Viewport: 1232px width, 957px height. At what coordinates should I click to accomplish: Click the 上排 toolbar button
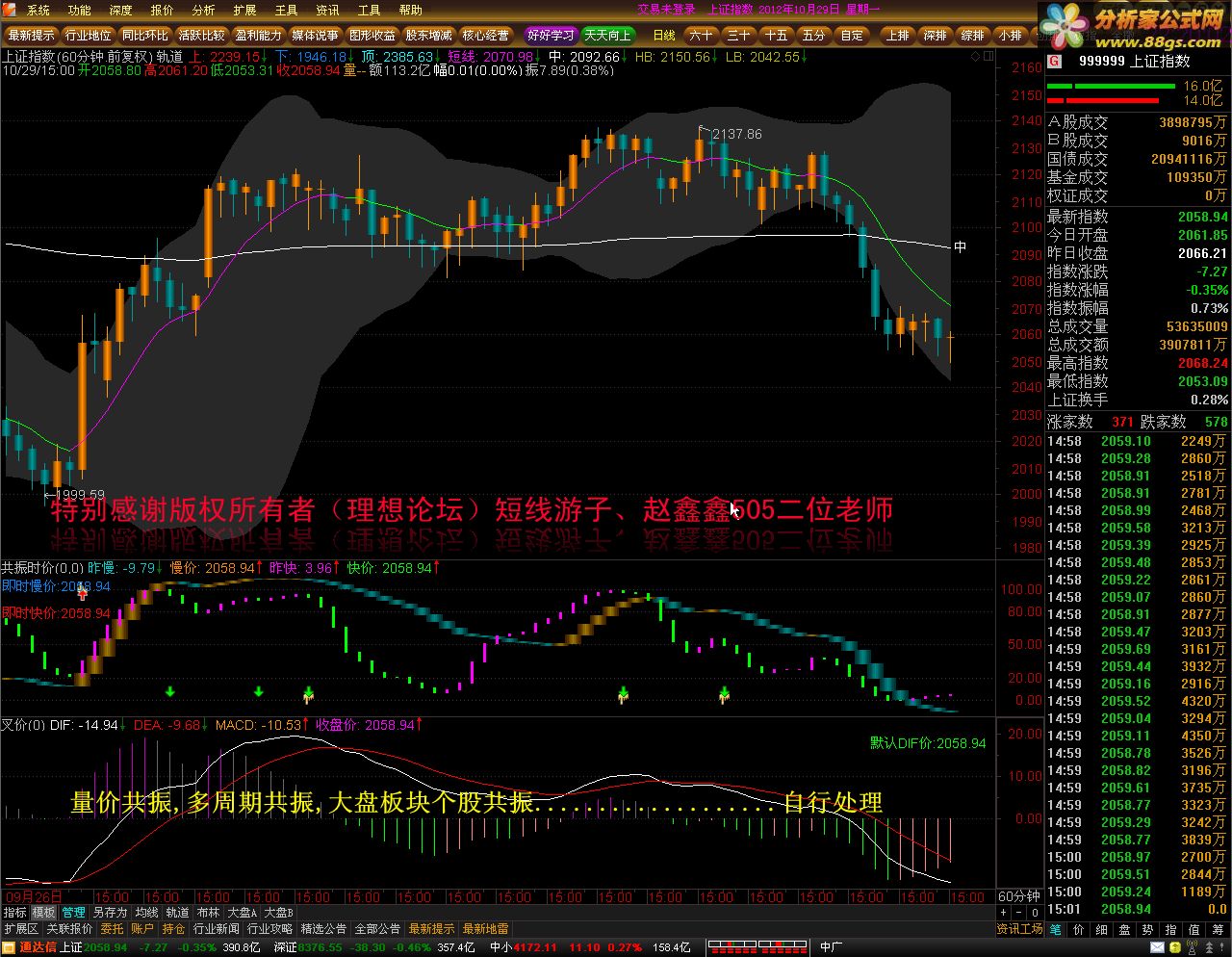click(x=897, y=36)
